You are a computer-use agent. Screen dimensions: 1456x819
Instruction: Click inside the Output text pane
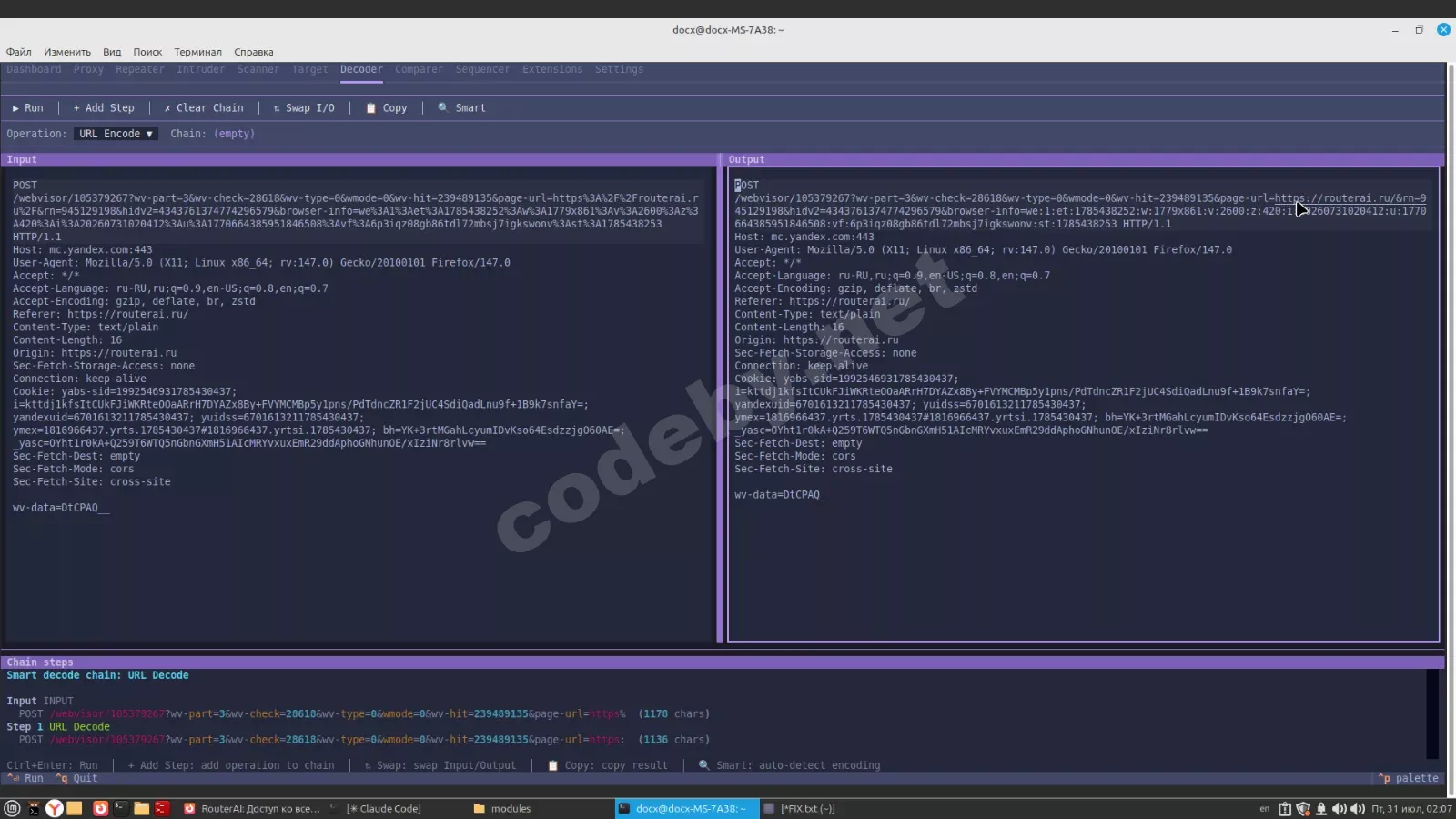coord(1083,404)
